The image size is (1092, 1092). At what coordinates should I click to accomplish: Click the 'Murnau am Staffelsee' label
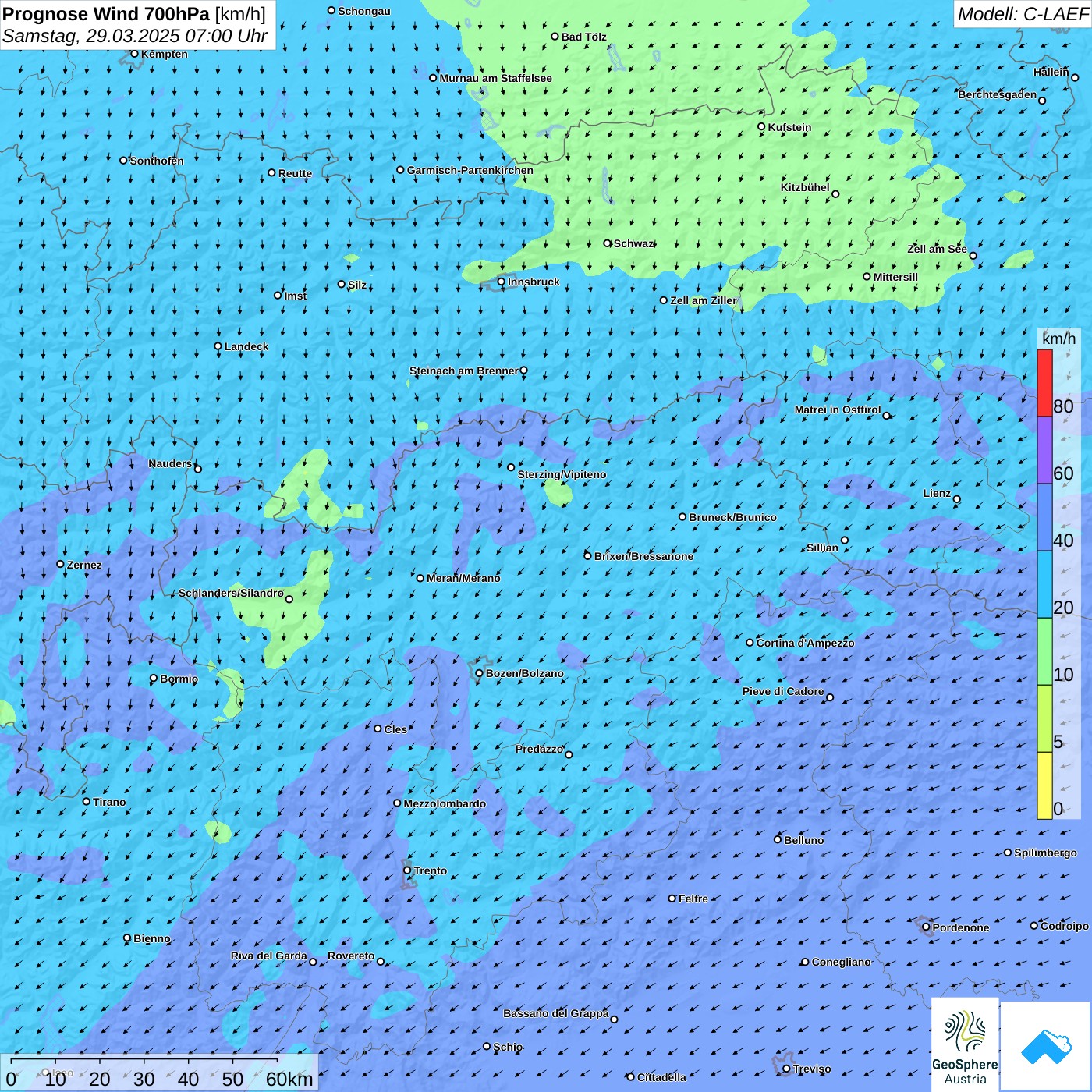click(x=495, y=78)
